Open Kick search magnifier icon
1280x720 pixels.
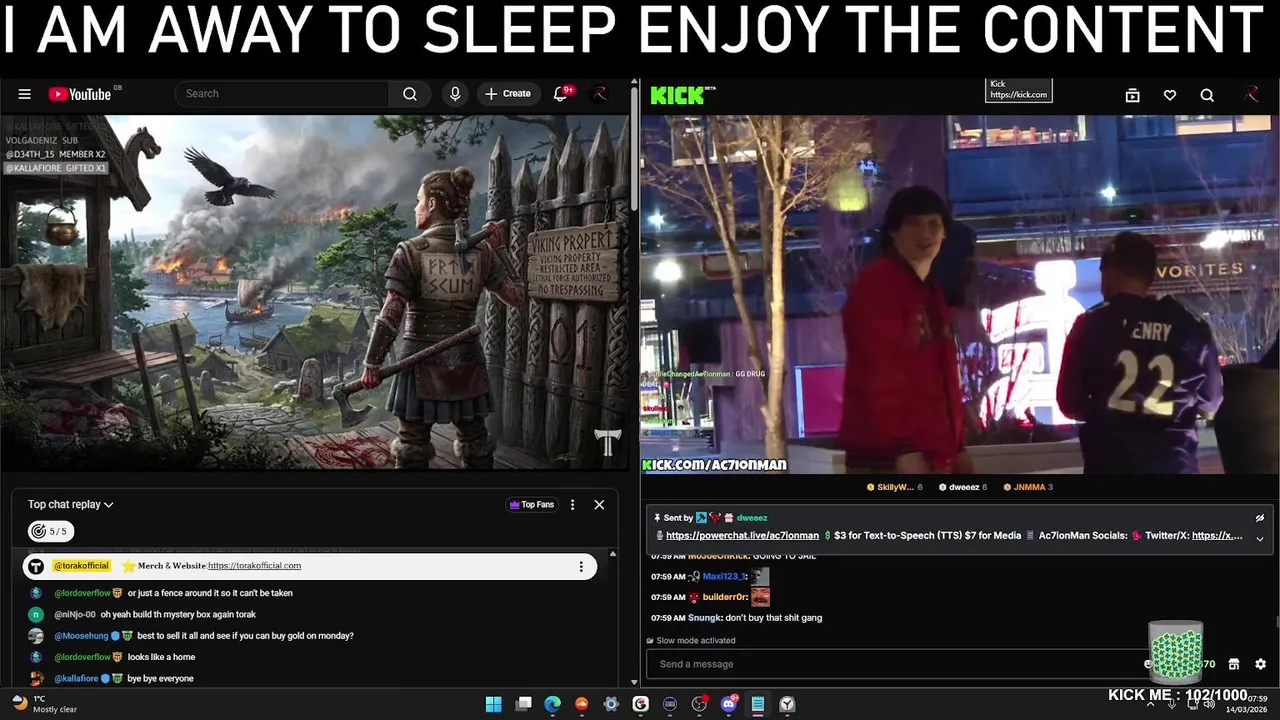1207,95
